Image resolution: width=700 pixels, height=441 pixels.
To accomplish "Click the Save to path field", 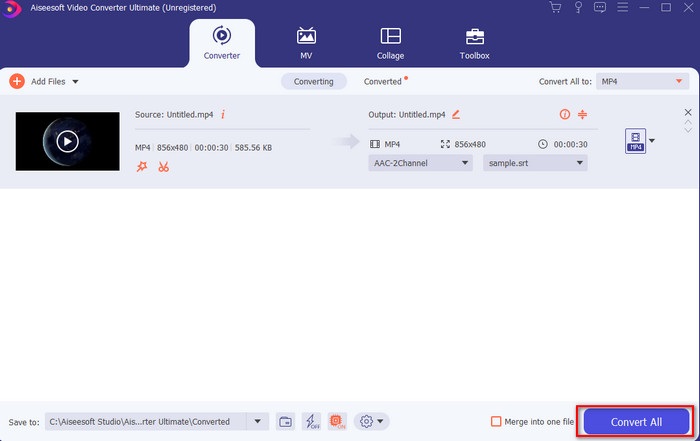I will tap(146, 421).
